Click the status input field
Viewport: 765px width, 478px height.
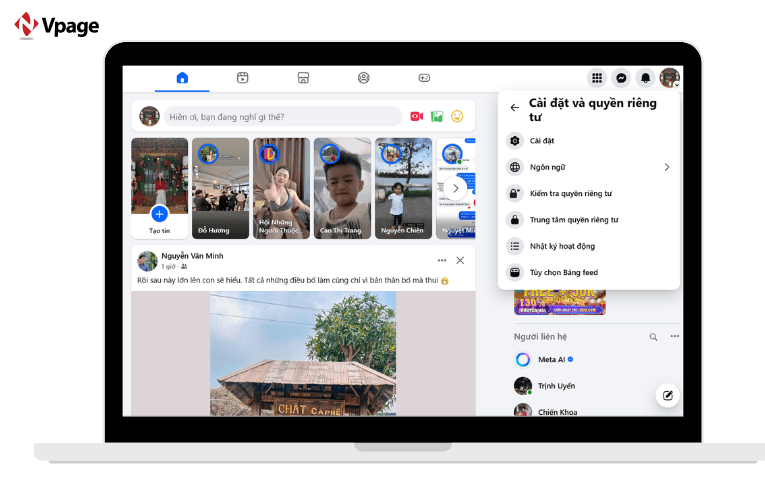282,116
